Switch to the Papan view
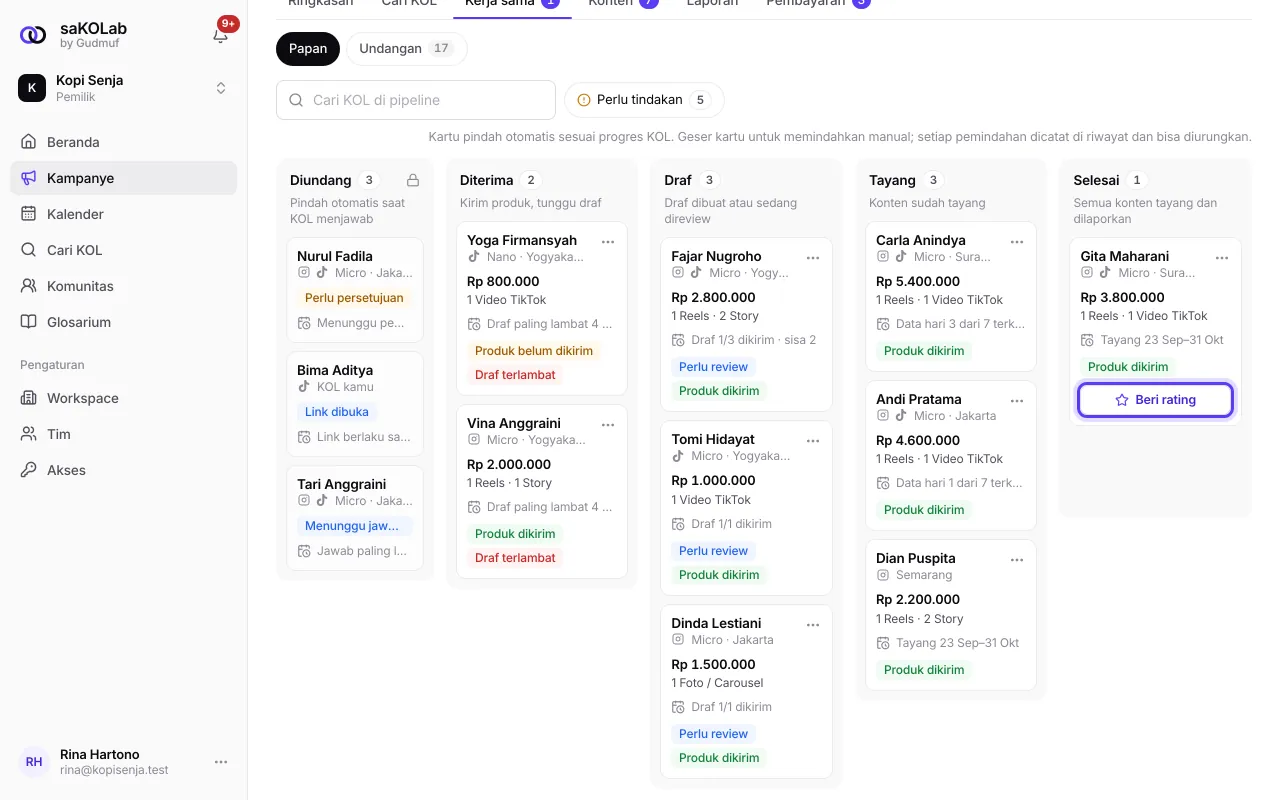Image resolution: width=1280 pixels, height=800 pixels. click(x=308, y=48)
